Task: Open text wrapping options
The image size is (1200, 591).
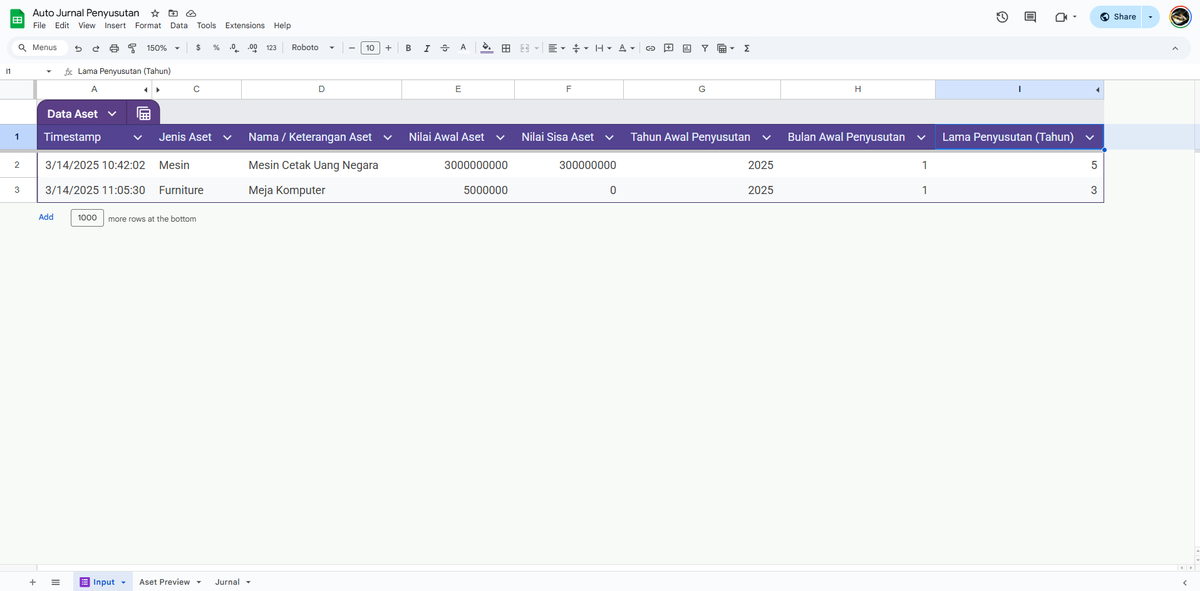Action: [x=601, y=48]
